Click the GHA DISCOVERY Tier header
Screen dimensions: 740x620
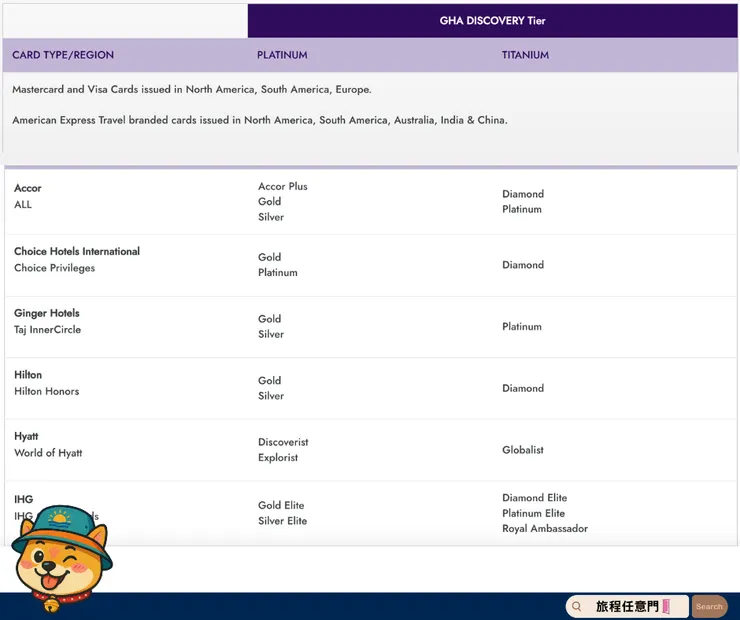[x=493, y=21]
